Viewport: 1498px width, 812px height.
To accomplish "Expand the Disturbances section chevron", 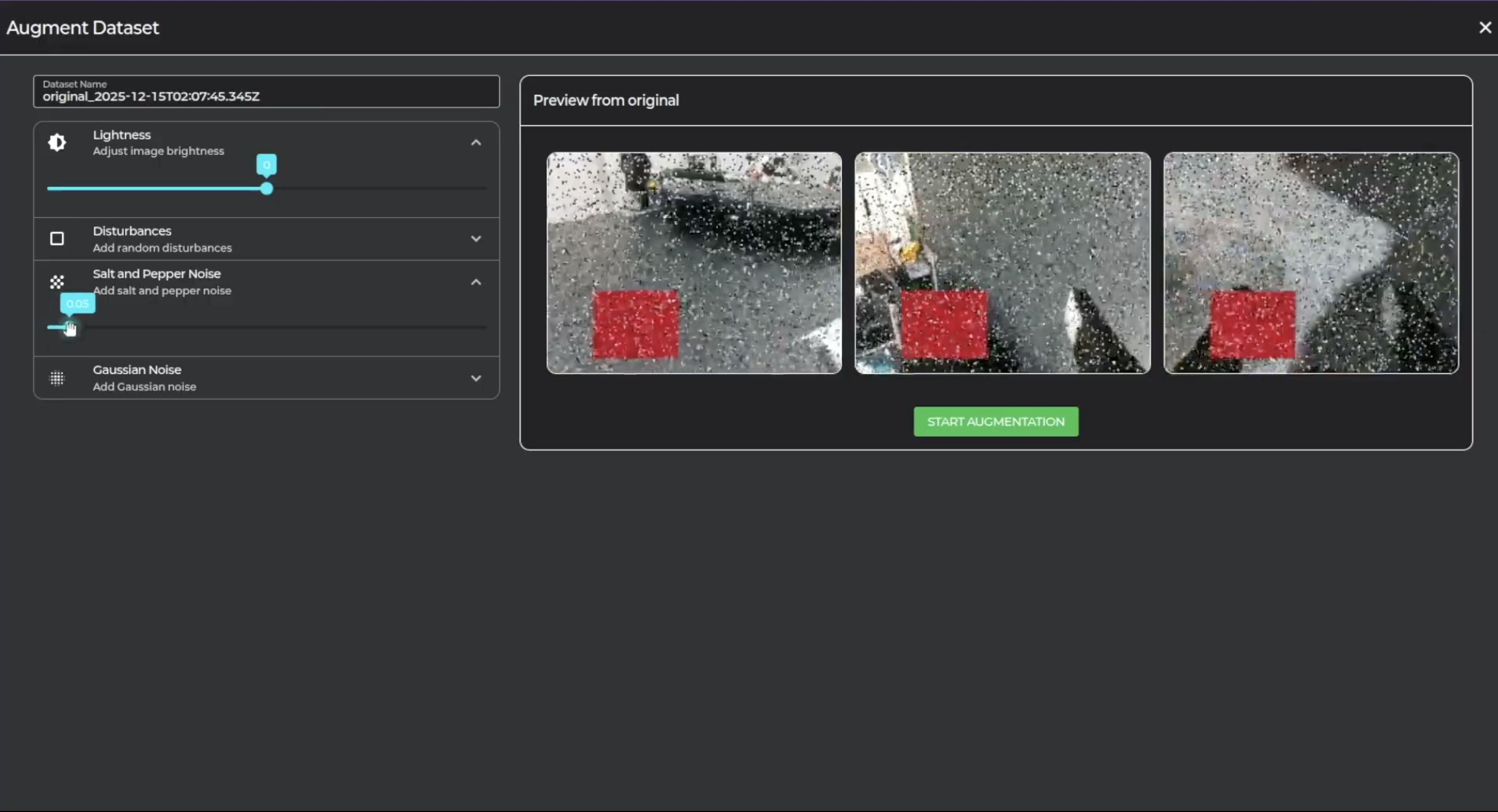I will [476, 239].
